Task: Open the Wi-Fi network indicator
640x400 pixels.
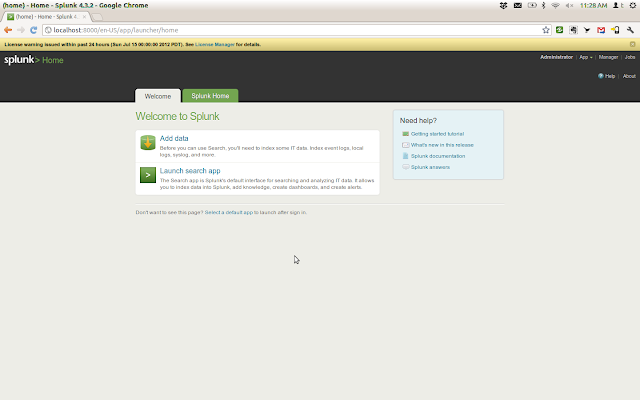Action: click(x=555, y=5)
